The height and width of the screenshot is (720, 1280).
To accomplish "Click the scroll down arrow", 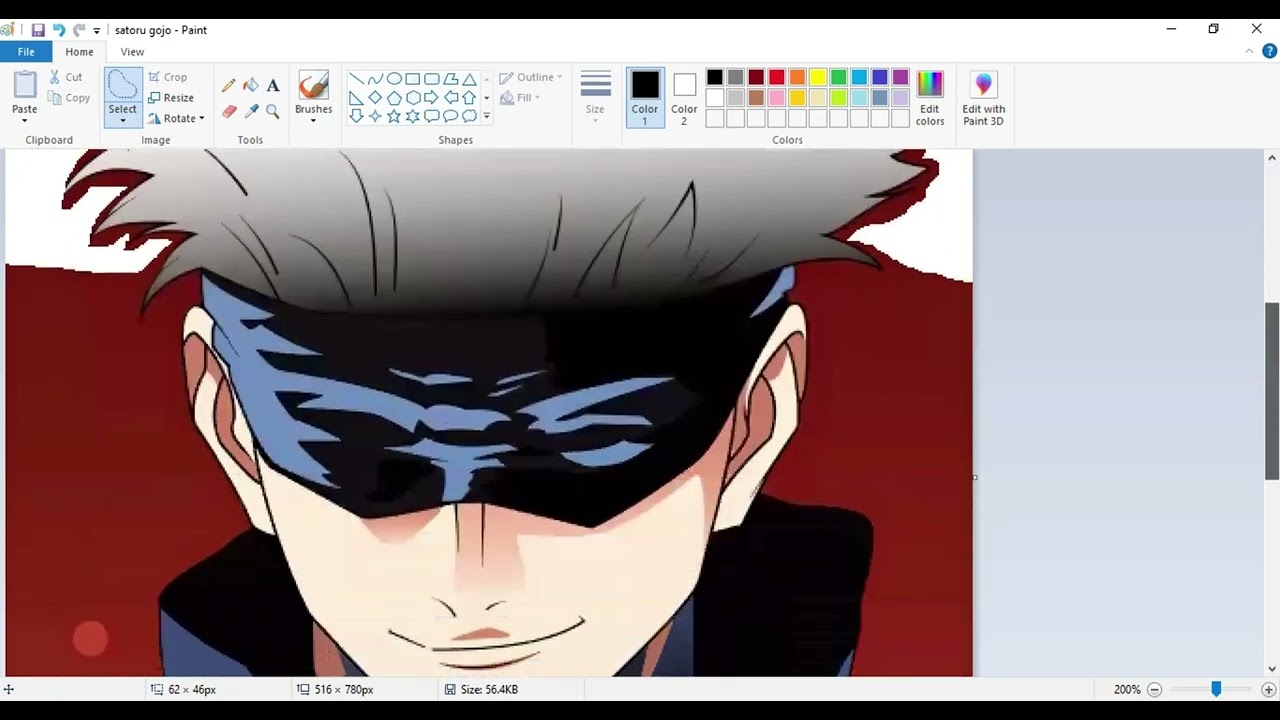I will [x=1272, y=669].
